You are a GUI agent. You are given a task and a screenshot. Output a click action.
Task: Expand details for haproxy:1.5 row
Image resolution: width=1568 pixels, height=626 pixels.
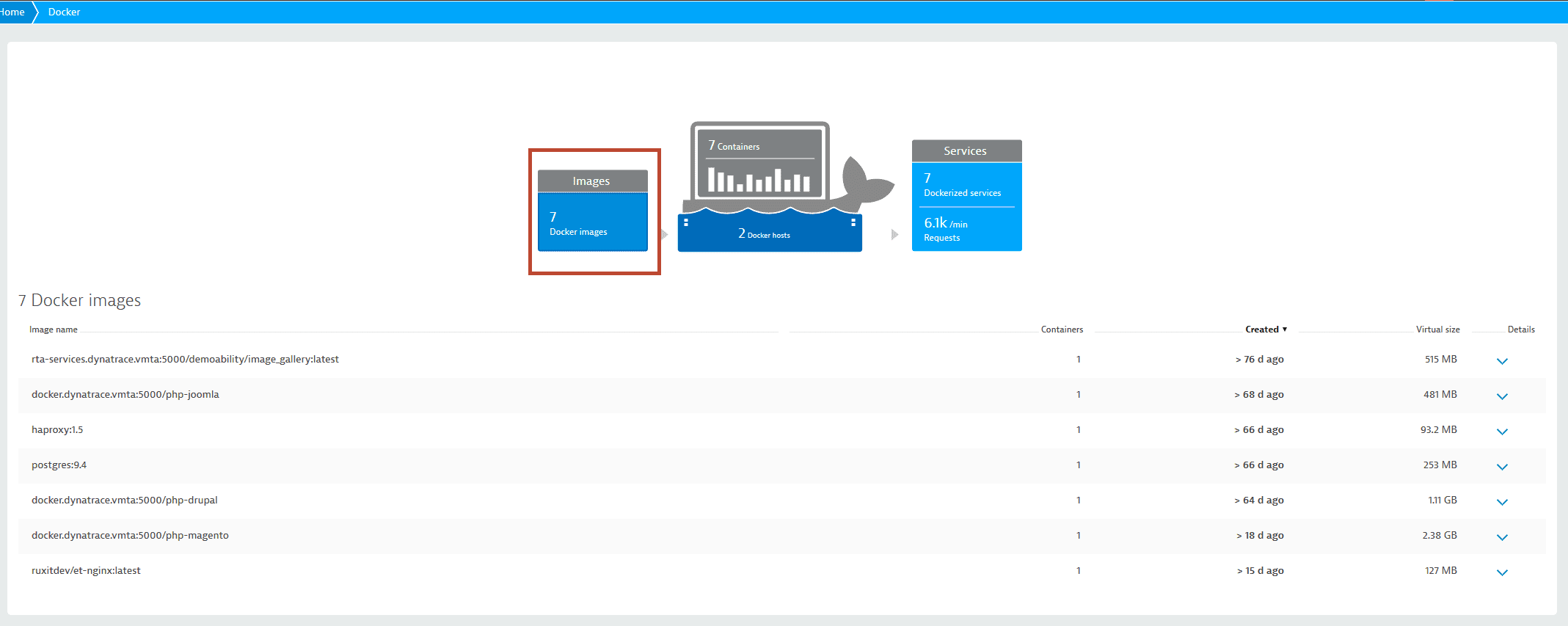coord(1502,432)
